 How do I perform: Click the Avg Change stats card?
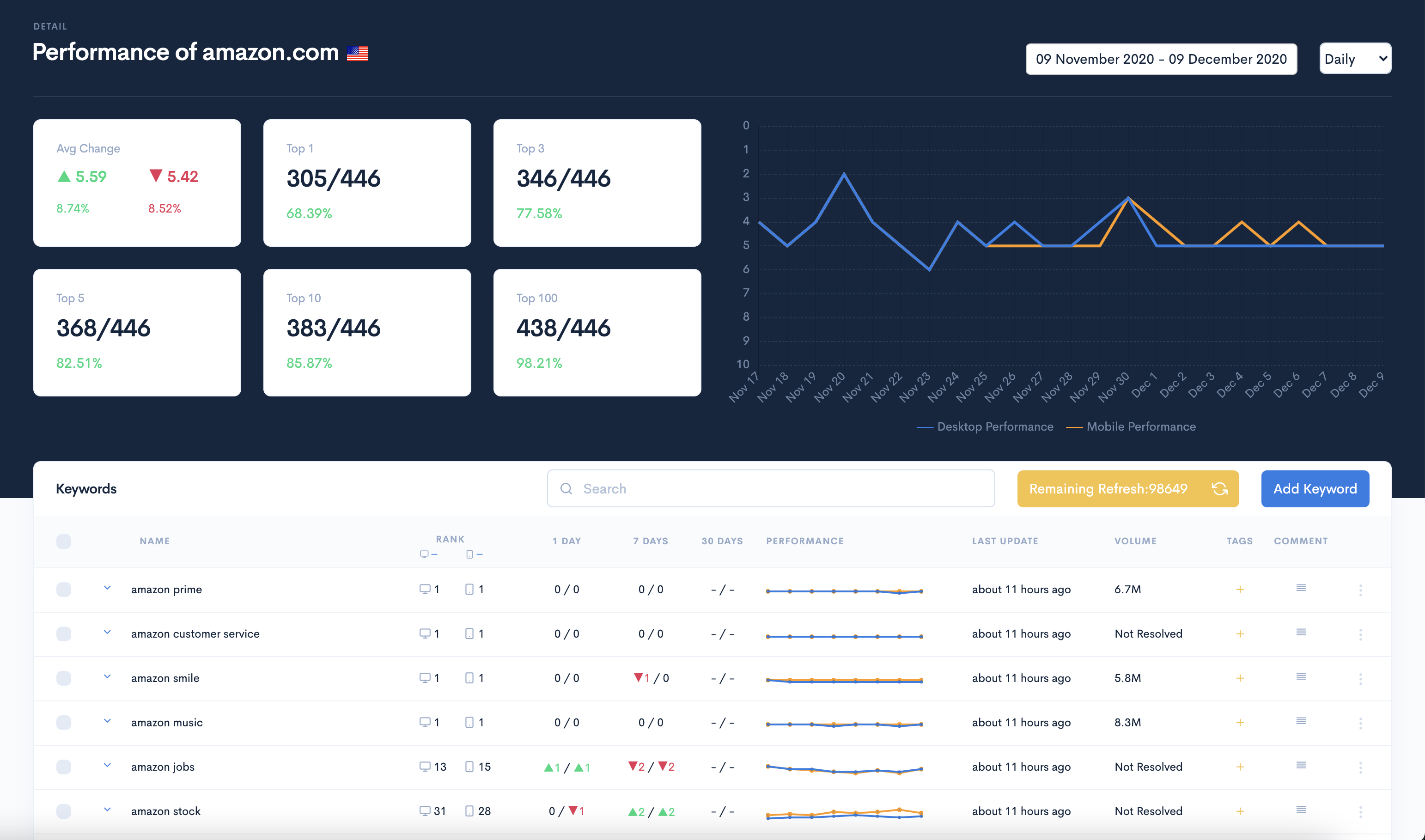pos(137,183)
